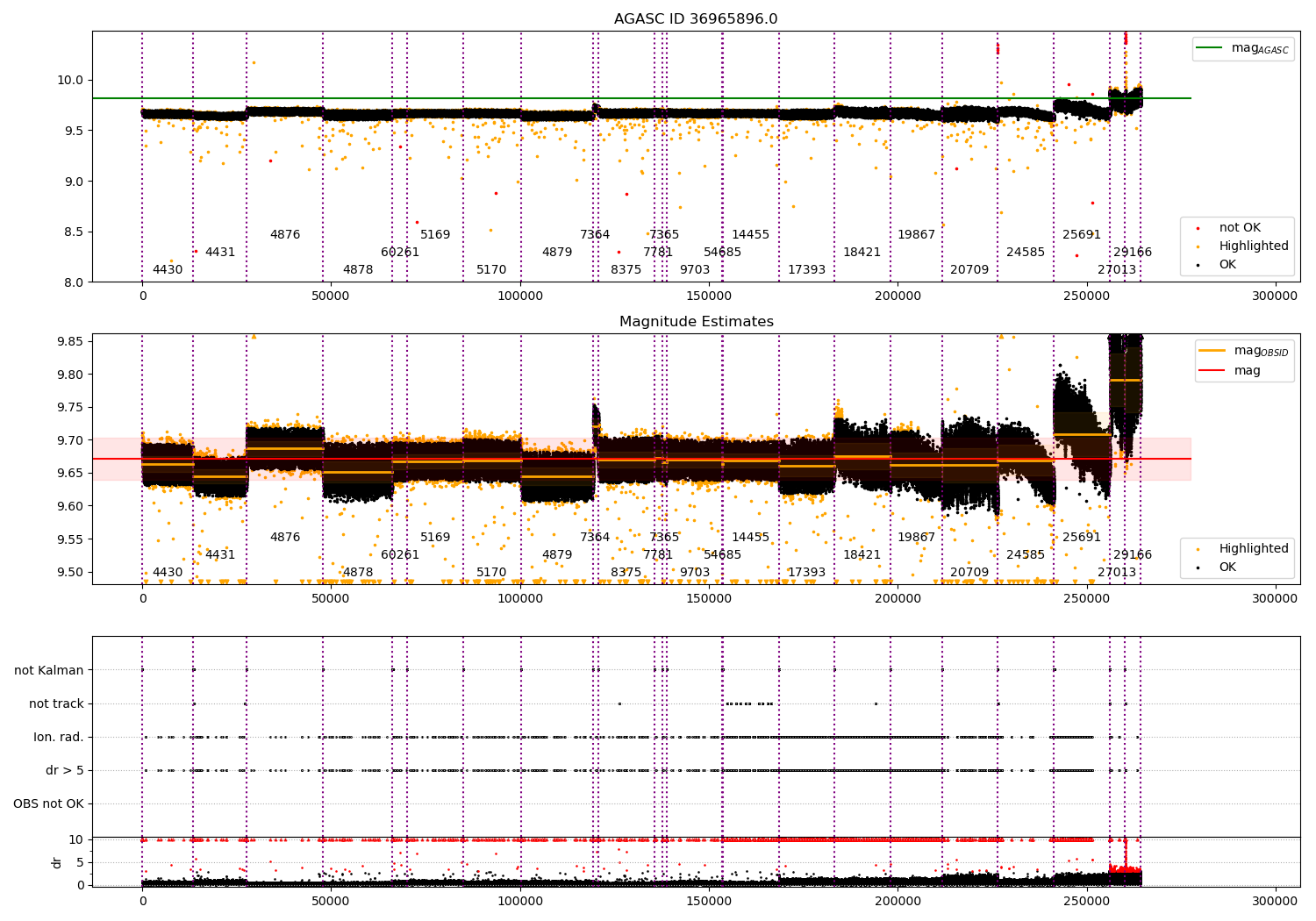Select the 150000 x-axis tick in the bottom panel
The height and width of the screenshot is (921, 1316).
pos(709,901)
